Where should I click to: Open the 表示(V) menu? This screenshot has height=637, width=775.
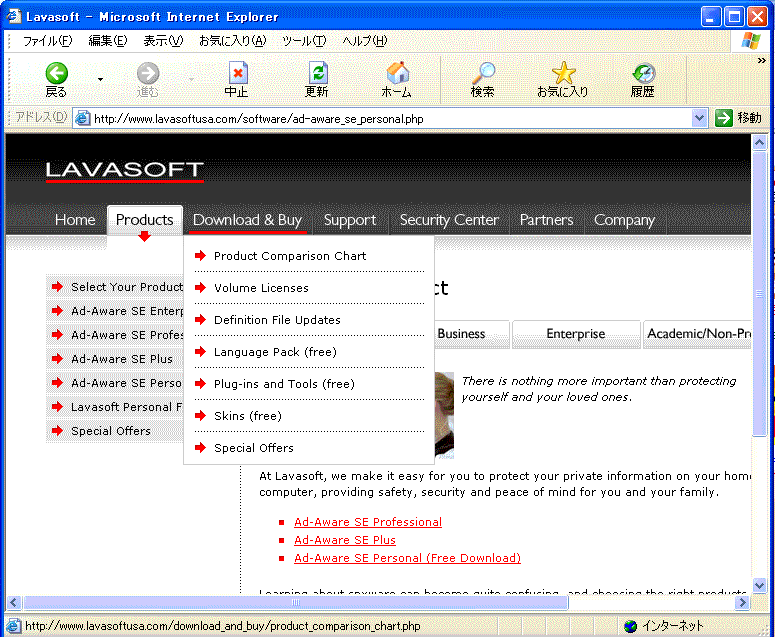tap(163, 41)
